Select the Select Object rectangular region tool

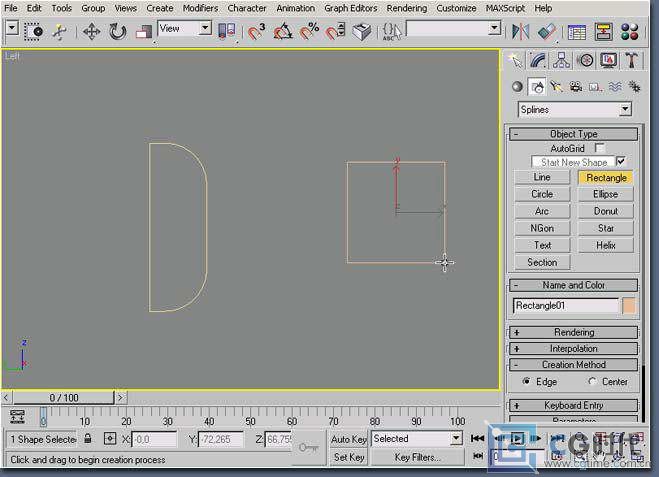(33, 32)
